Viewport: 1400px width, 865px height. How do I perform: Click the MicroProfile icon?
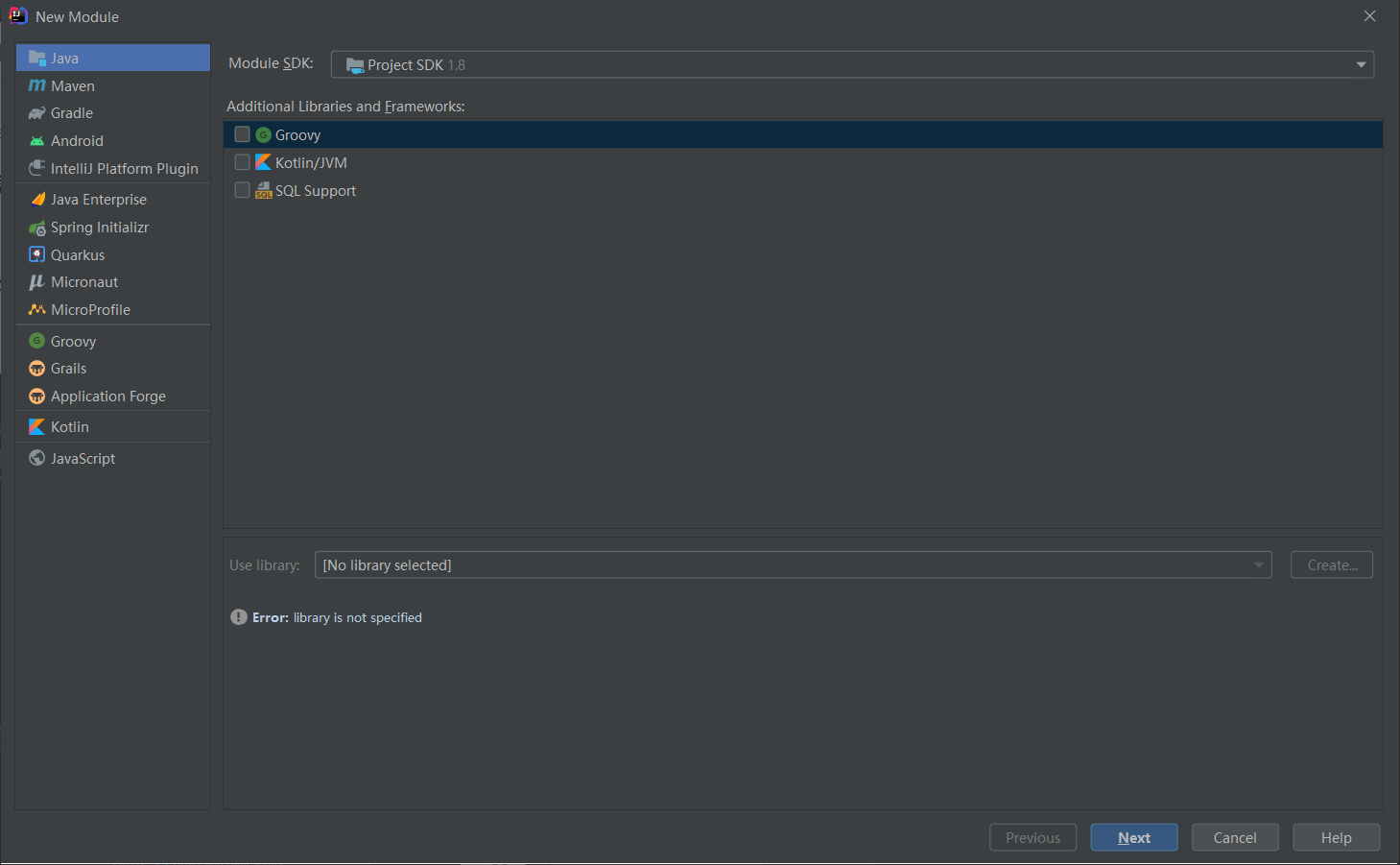(x=37, y=310)
